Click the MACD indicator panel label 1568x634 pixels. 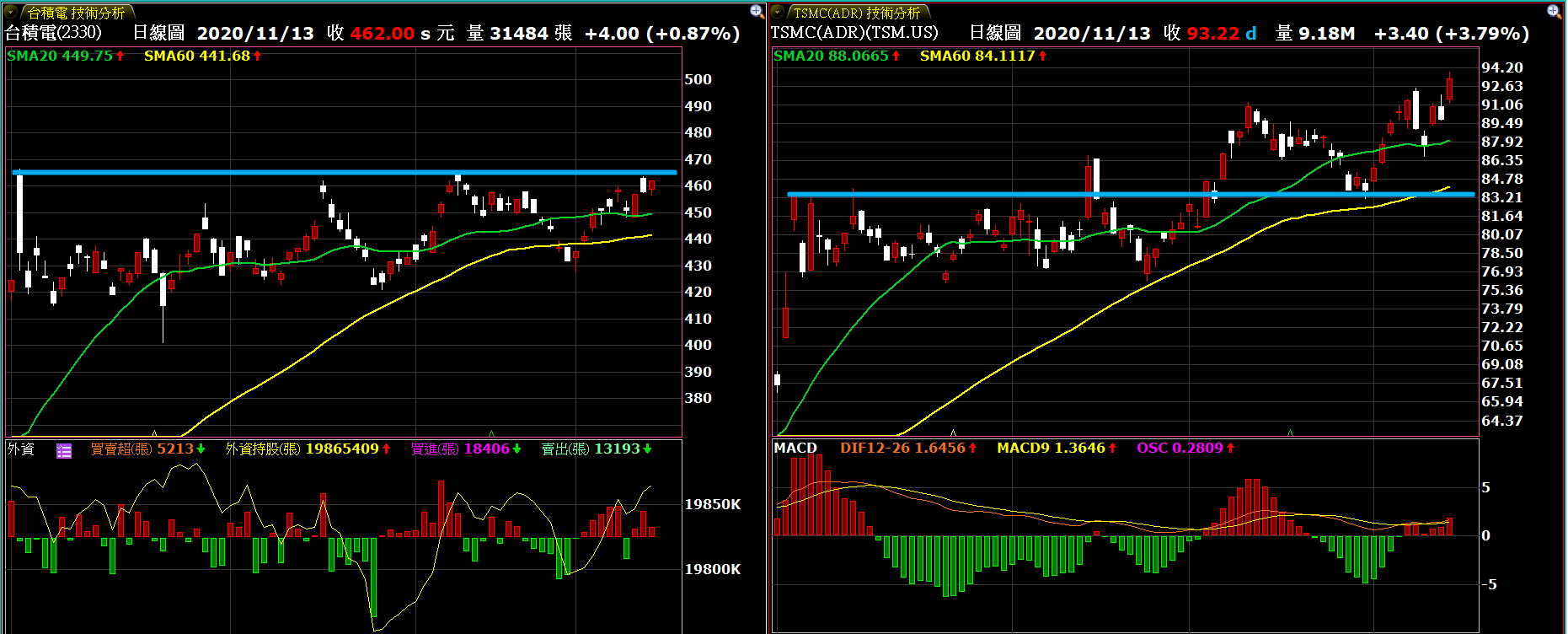point(795,448)
